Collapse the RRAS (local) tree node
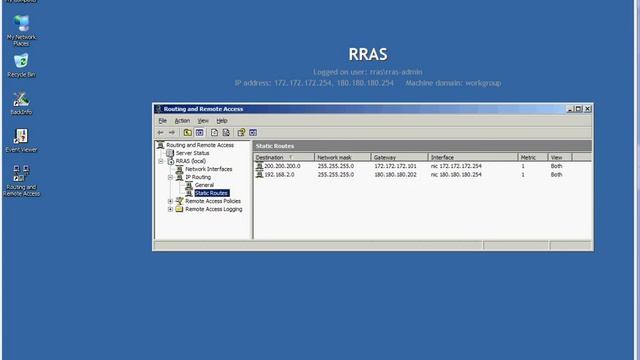Viewport: 640px width, 360px height. pos(161,161)
